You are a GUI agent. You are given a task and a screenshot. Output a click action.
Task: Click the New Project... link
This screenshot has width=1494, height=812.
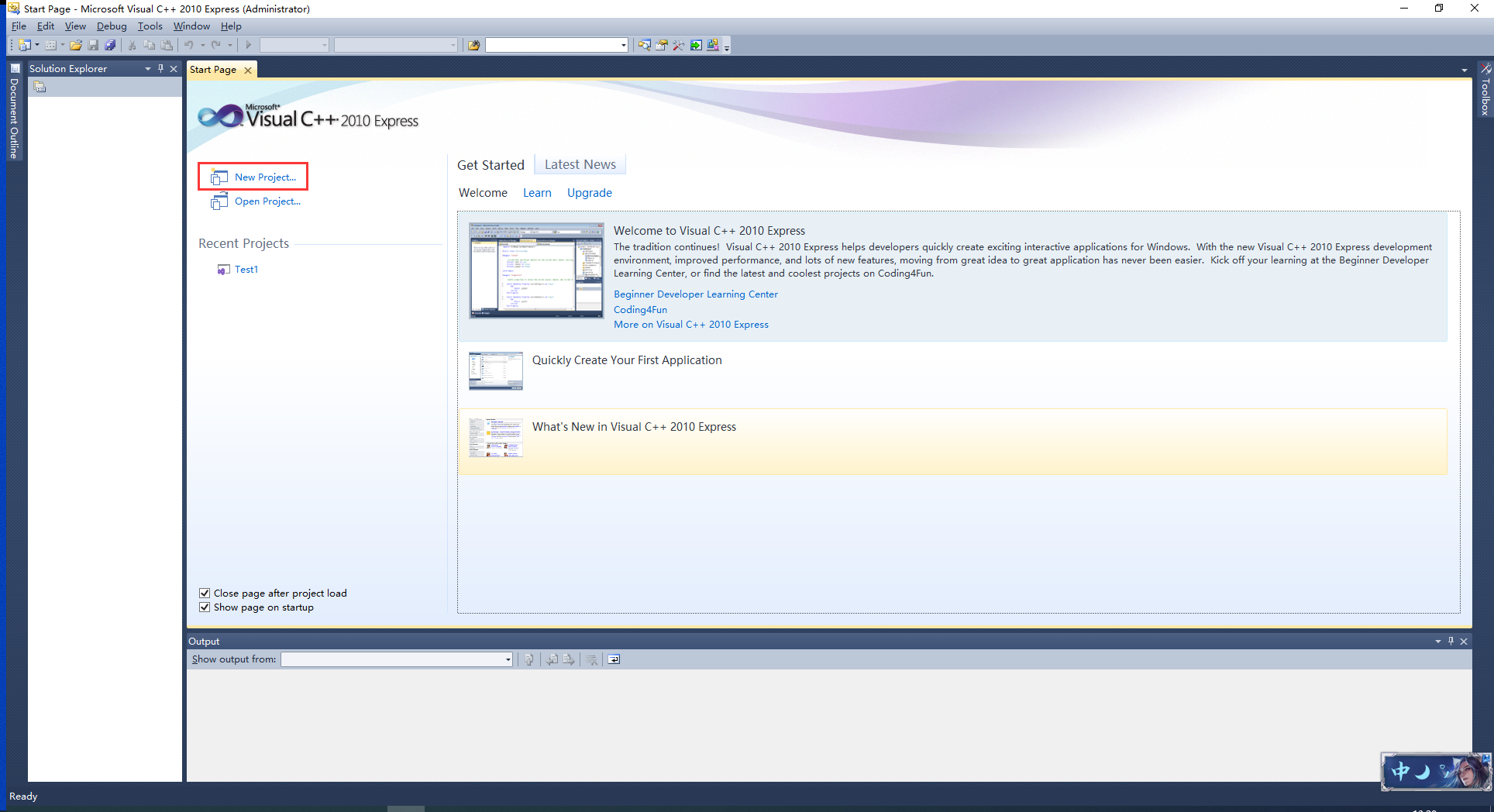click(265, 177)
